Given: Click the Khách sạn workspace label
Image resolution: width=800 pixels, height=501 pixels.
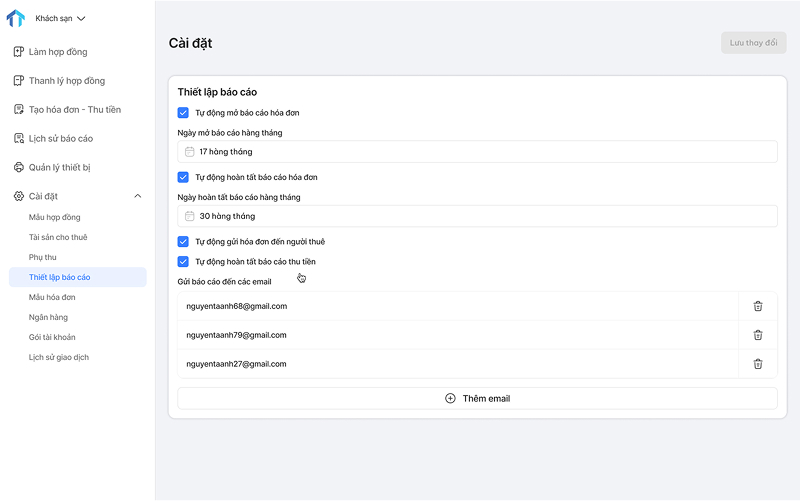Looking at the screenshot, I should click(54, 18).
